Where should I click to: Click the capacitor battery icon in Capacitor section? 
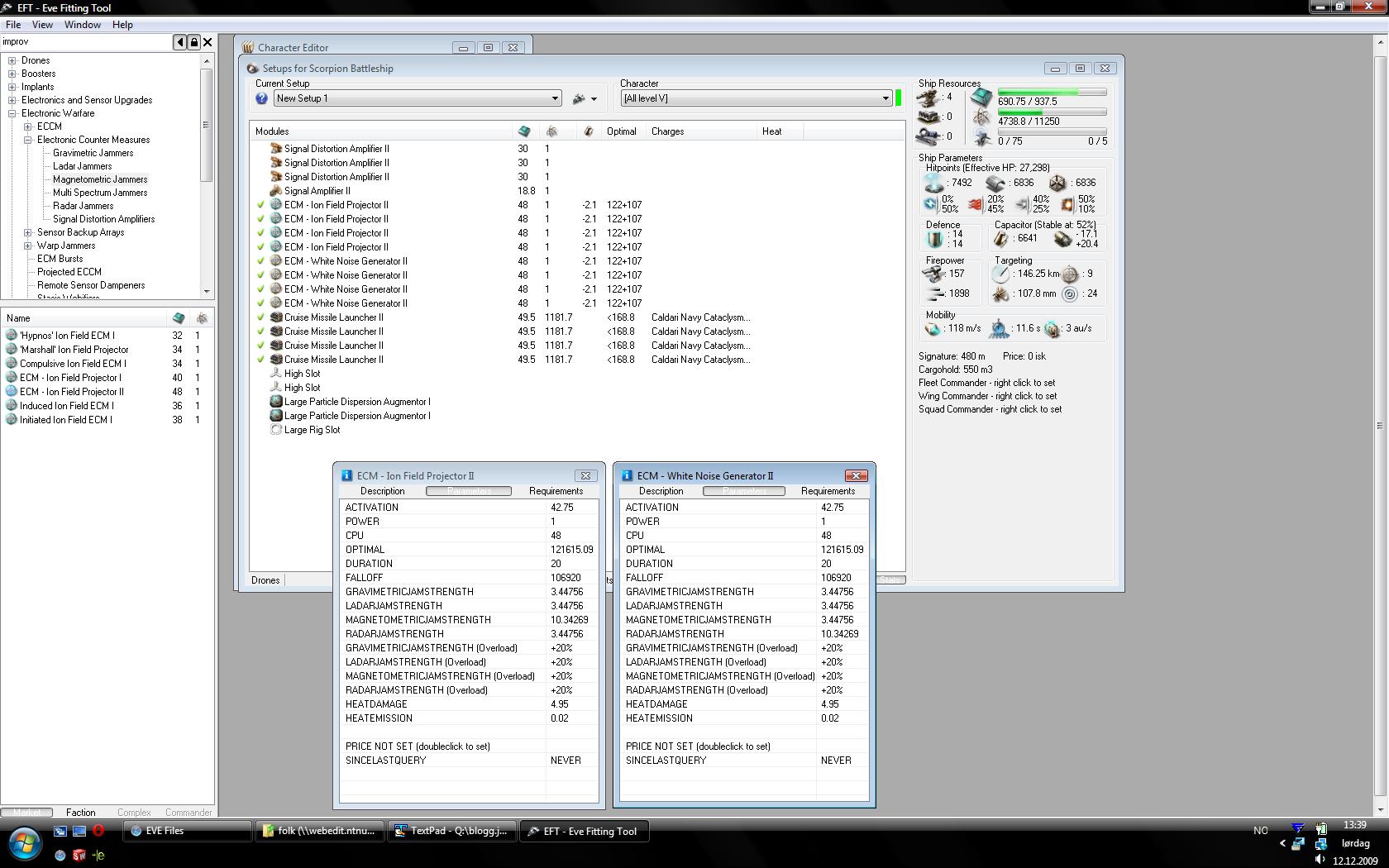[x=1001, y=239]
